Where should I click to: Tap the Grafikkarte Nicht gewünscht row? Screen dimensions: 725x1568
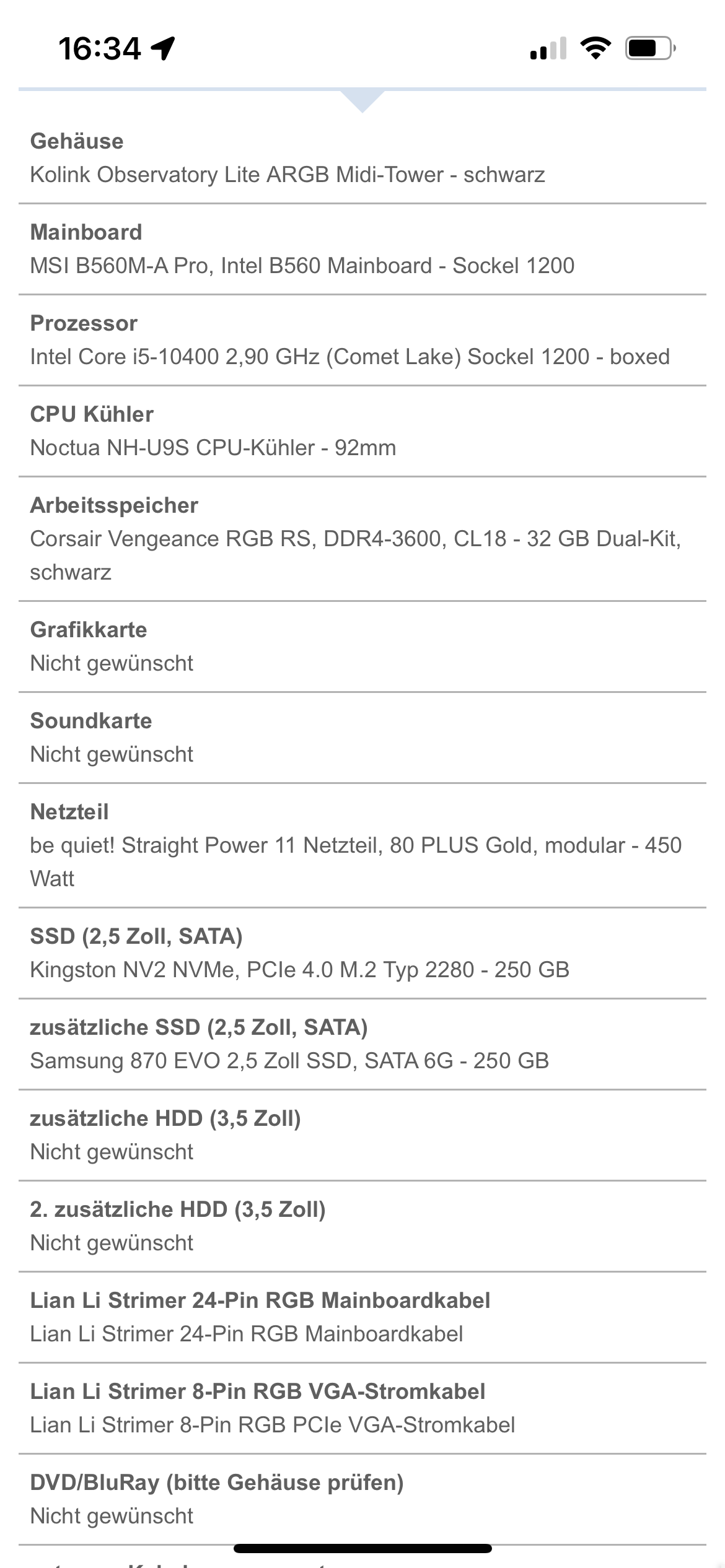(x=362, y=647)
